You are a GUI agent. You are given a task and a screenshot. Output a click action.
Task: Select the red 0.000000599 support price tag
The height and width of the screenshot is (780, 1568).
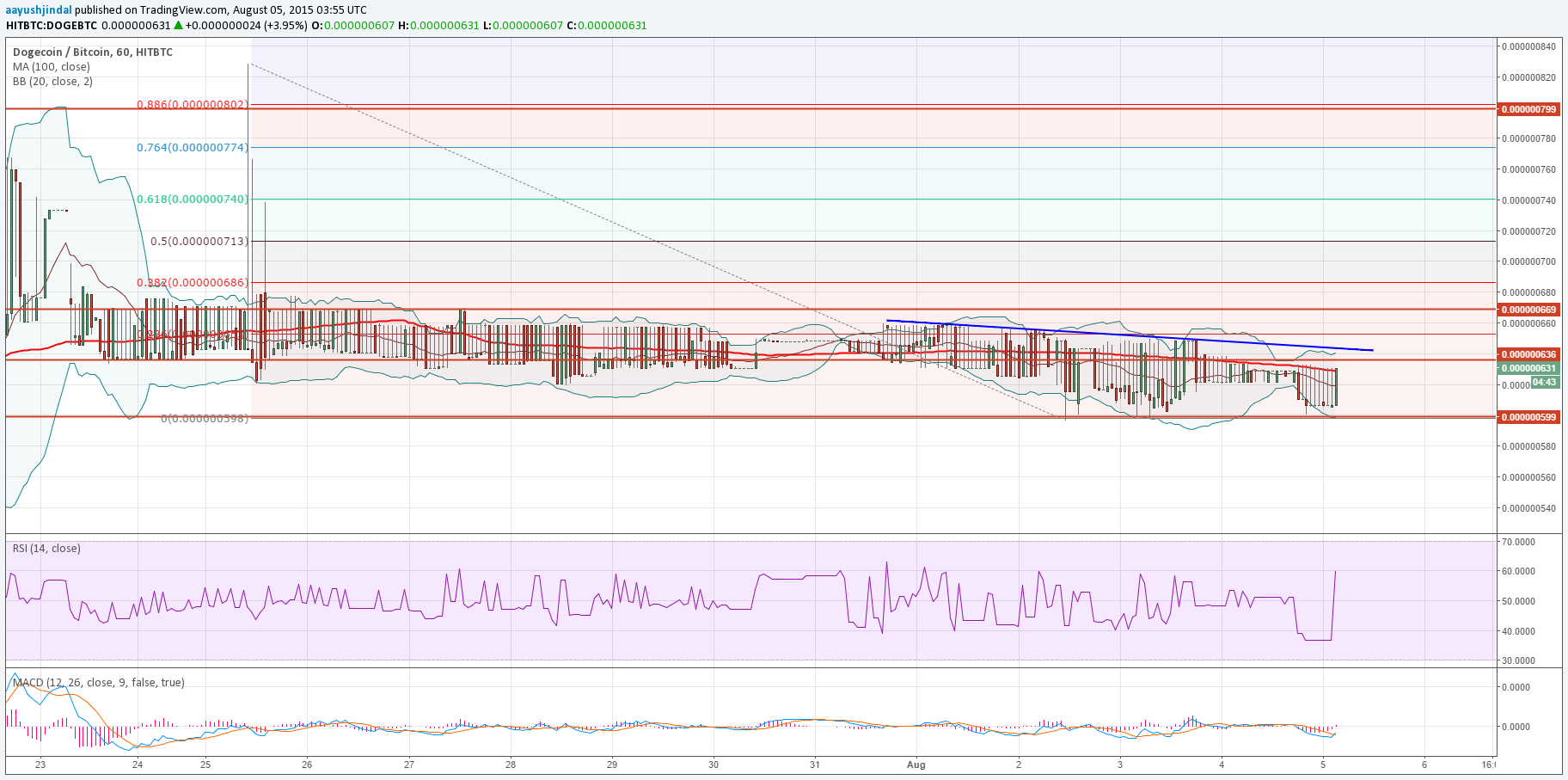(1528, 417)
